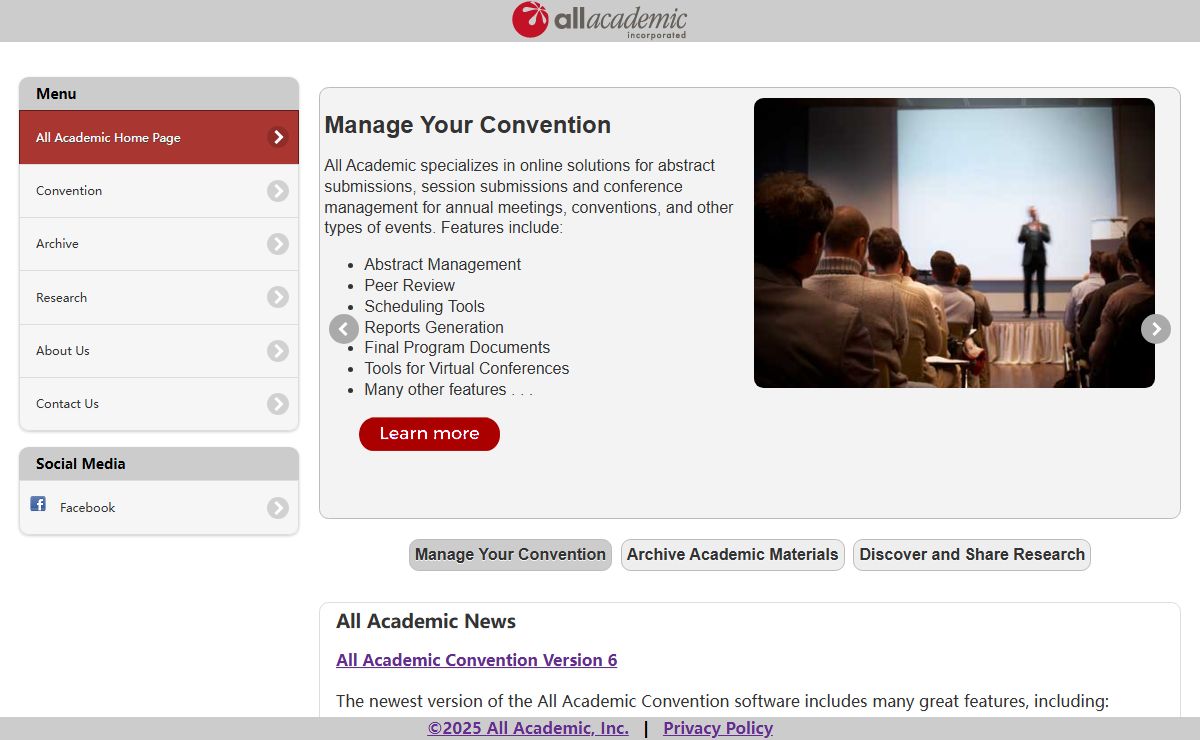Screen dimensions: 1200x740
Task: Click the Abstract Management bullet text
Action: pos(443,265)
